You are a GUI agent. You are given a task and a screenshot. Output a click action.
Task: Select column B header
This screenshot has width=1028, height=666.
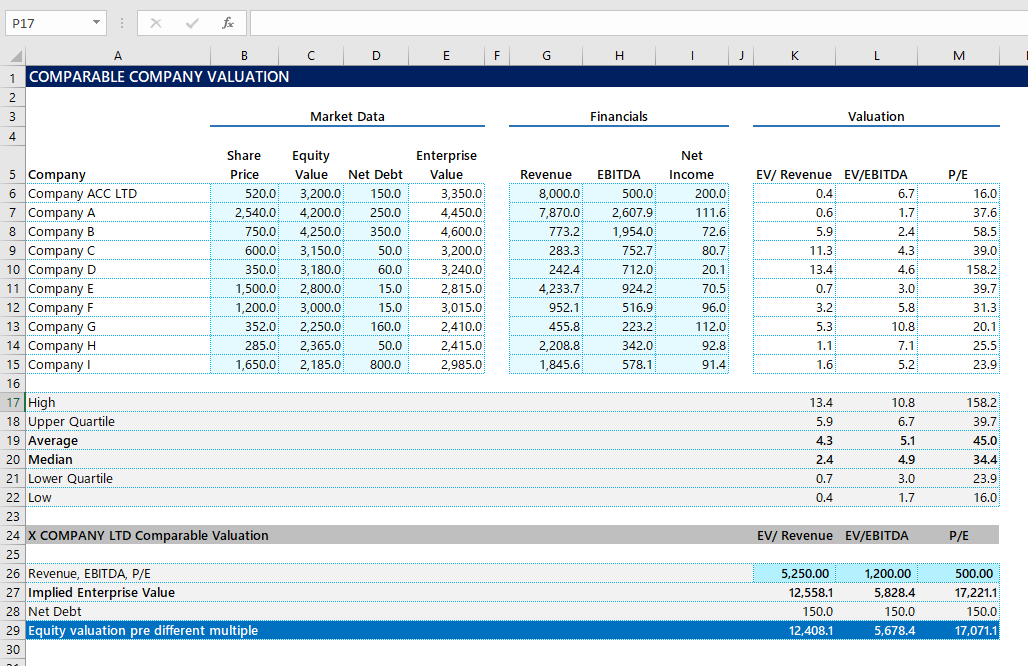click(x=244, y=55)
